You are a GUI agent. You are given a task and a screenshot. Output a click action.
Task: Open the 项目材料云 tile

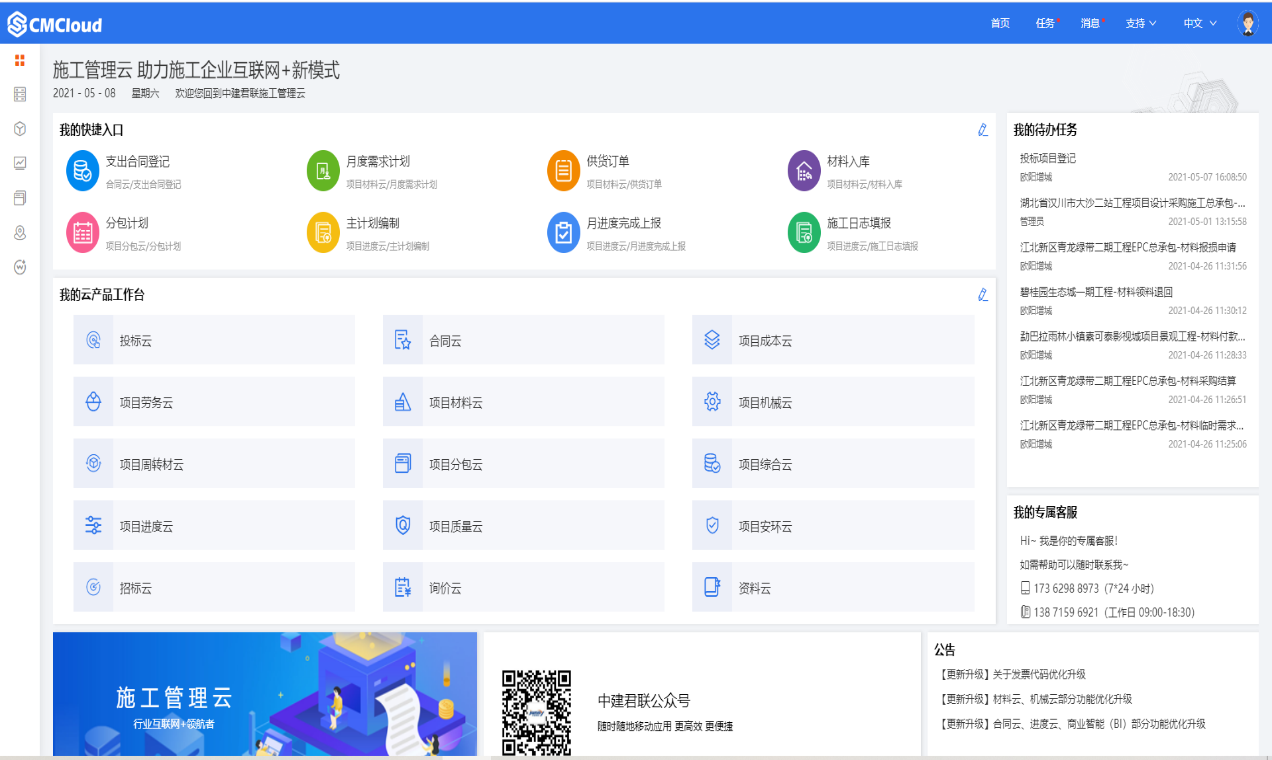point(523,402)
